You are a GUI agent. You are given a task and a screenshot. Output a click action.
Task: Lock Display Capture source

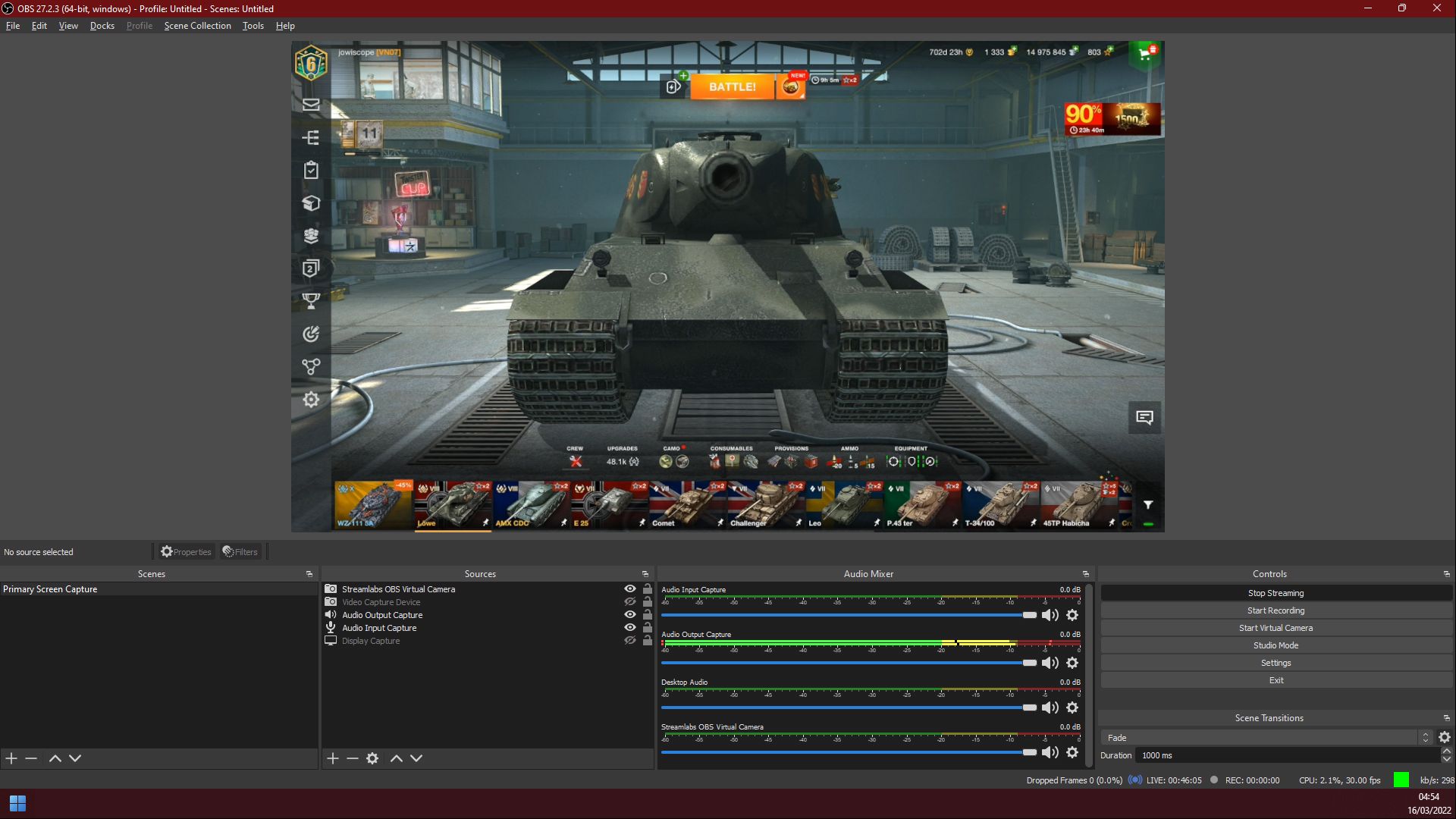(648, 641)
